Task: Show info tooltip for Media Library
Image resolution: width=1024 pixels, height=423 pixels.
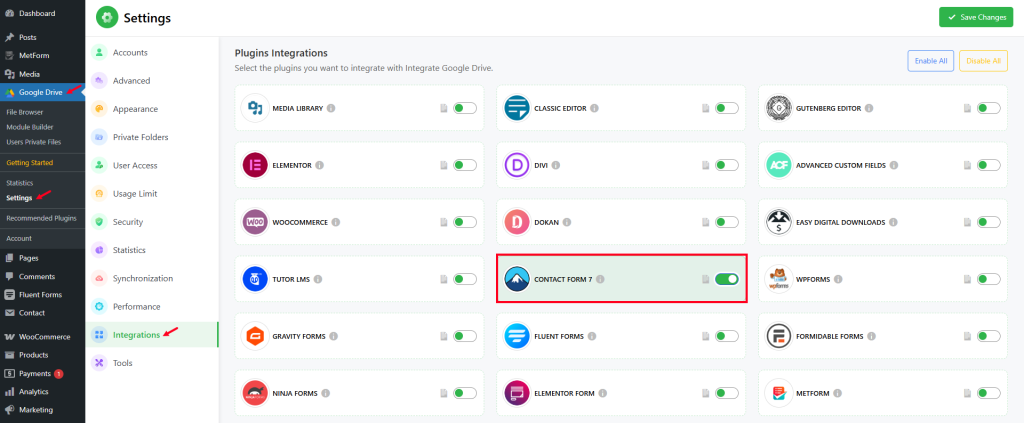Action: [x=331, y=108]
